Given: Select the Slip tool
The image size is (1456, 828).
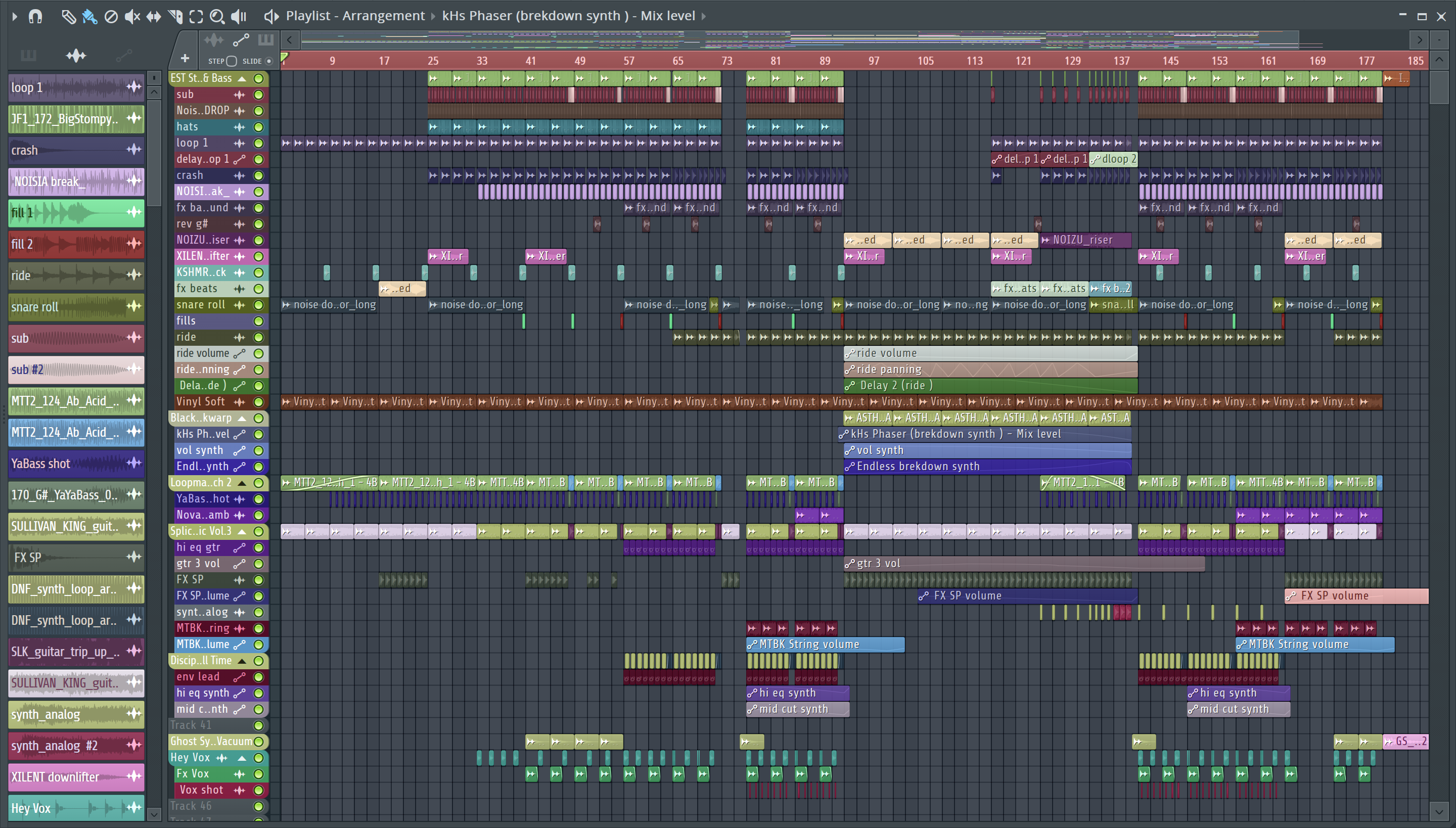Looking at the screenshot, I should [x=154, y=16].
